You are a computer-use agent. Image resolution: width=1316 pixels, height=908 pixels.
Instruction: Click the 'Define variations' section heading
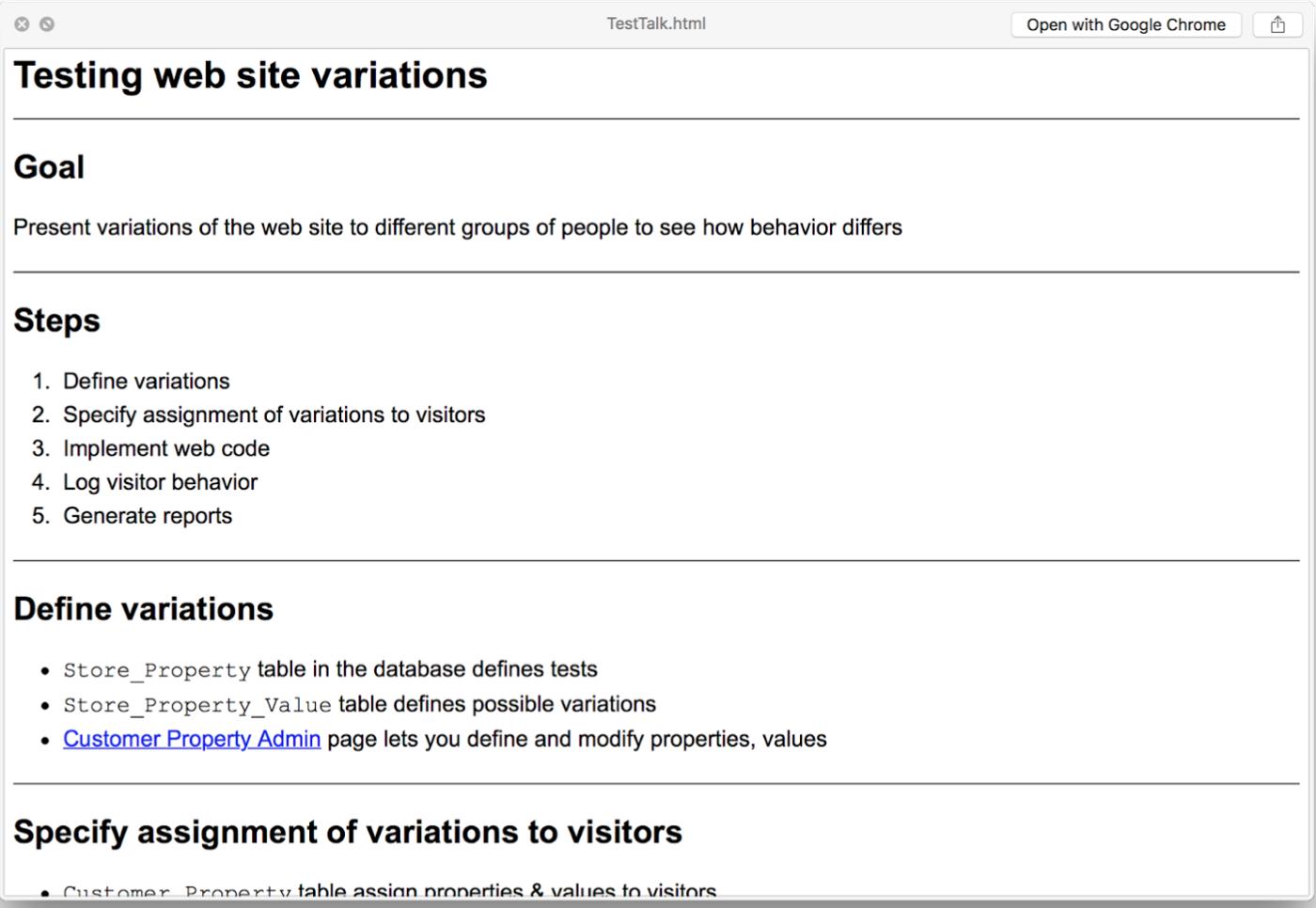point(143,609)
